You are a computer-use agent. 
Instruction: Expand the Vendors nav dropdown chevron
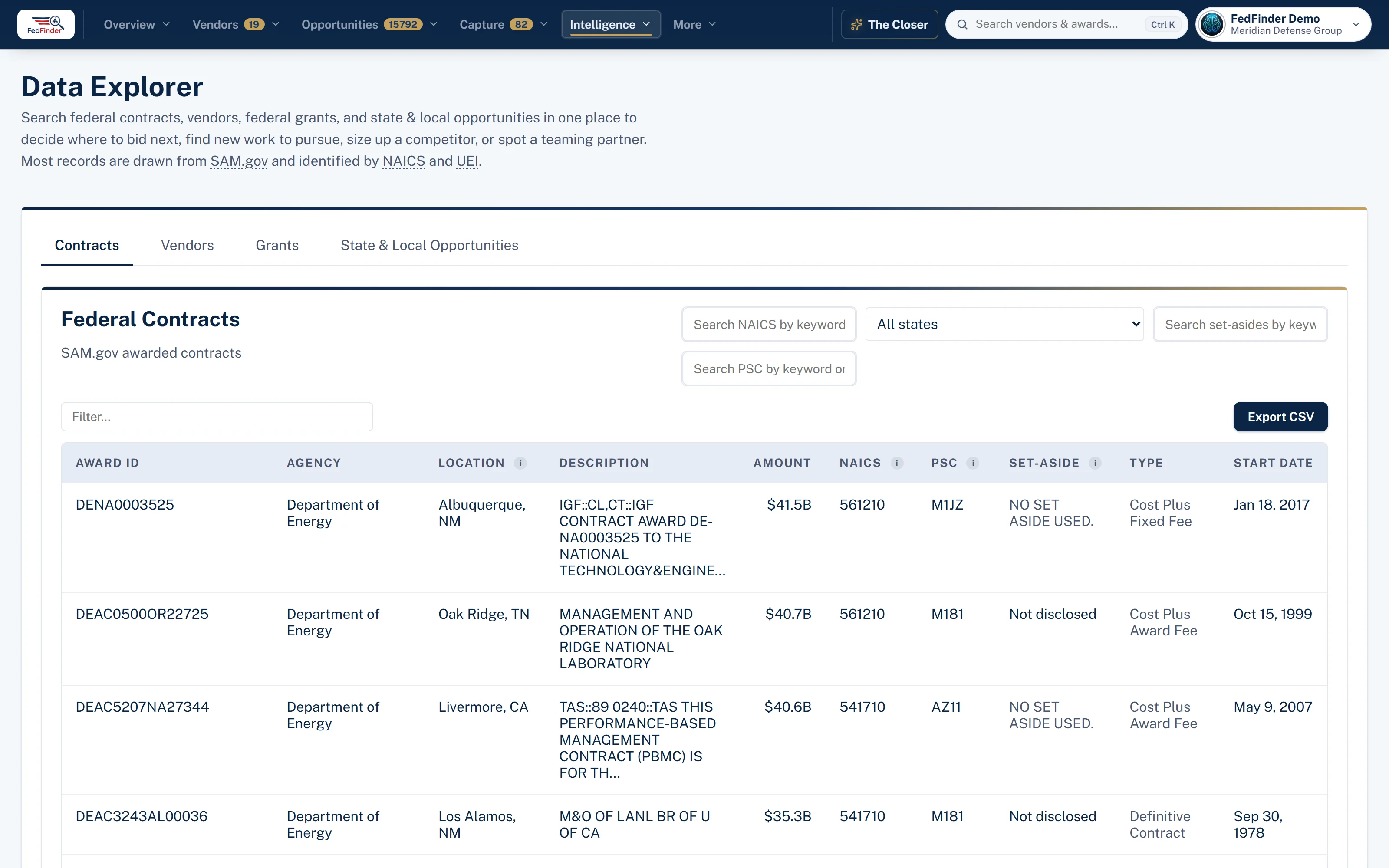click(276, 24)
